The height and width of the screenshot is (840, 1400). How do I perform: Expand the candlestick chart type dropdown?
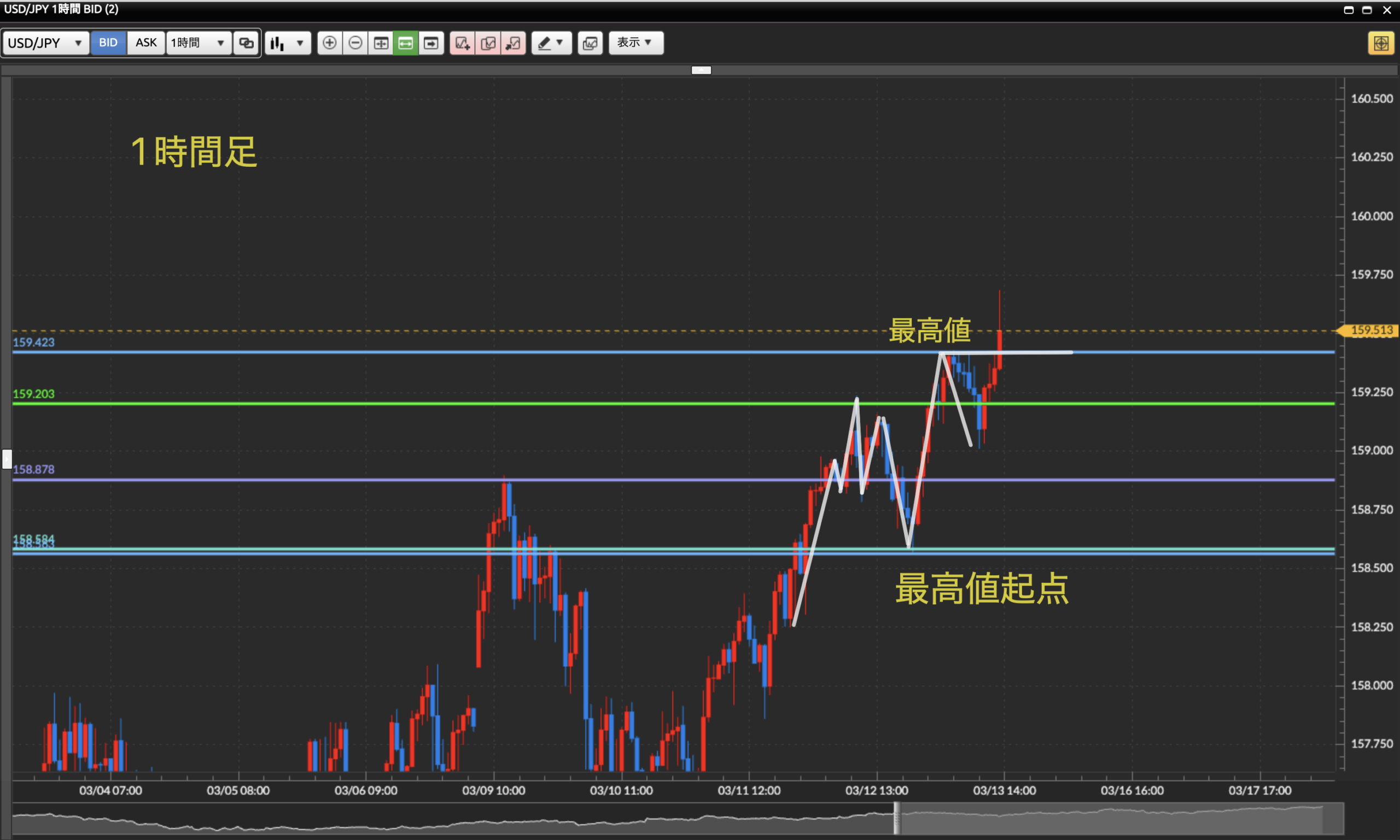tap(288, 43)
